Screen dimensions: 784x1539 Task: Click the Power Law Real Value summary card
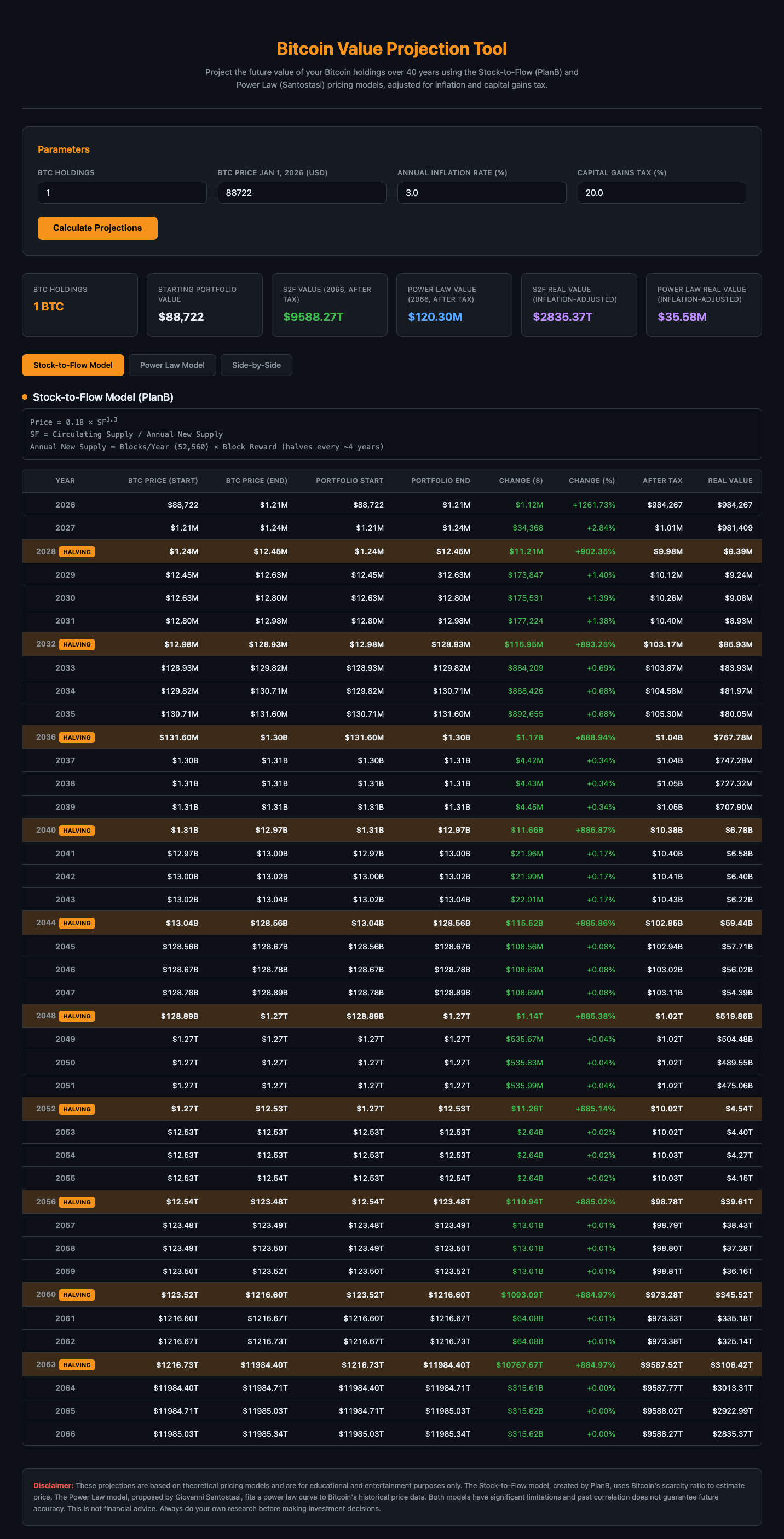coord(704,305)
